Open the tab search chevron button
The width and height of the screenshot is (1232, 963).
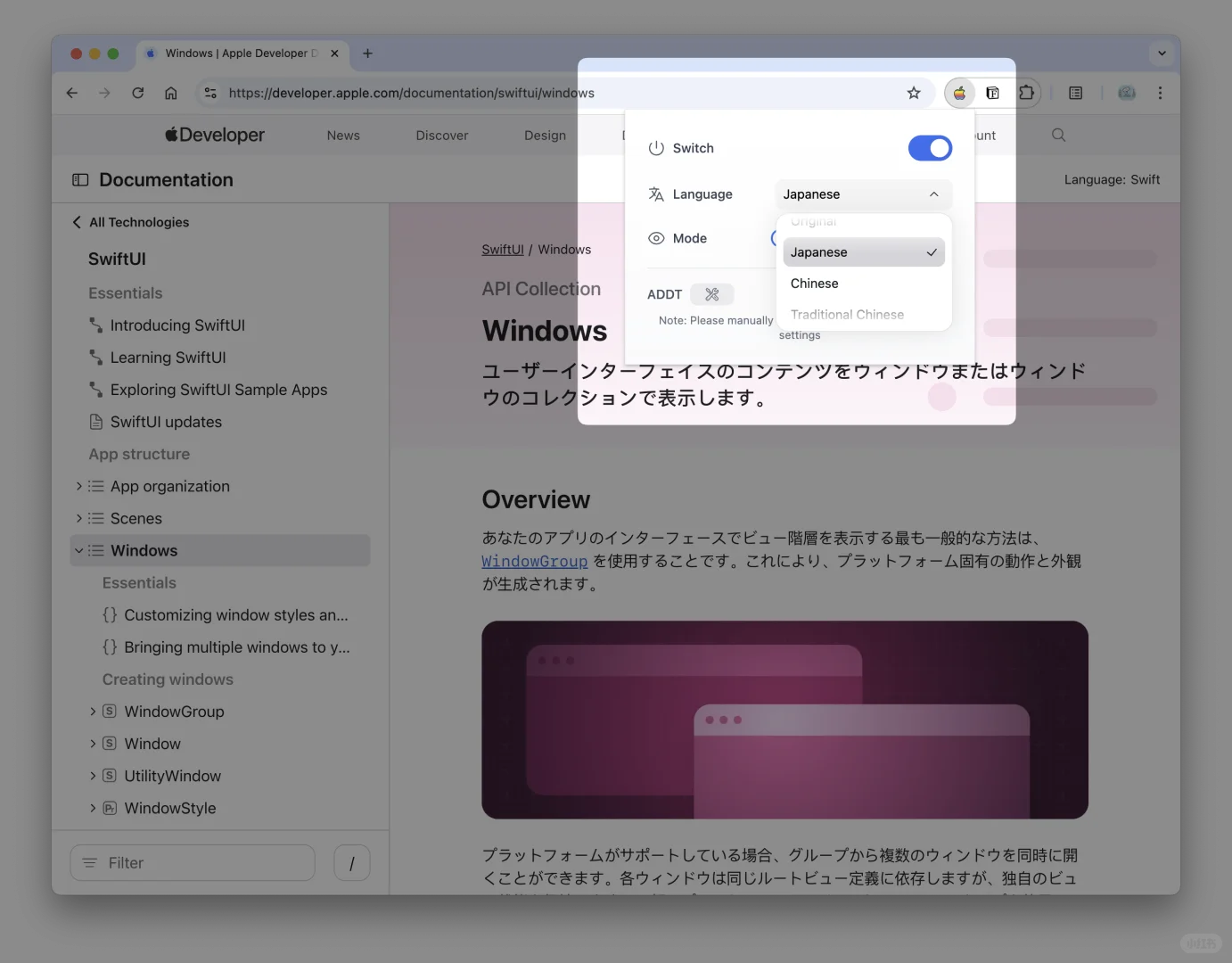(1162, 53)
